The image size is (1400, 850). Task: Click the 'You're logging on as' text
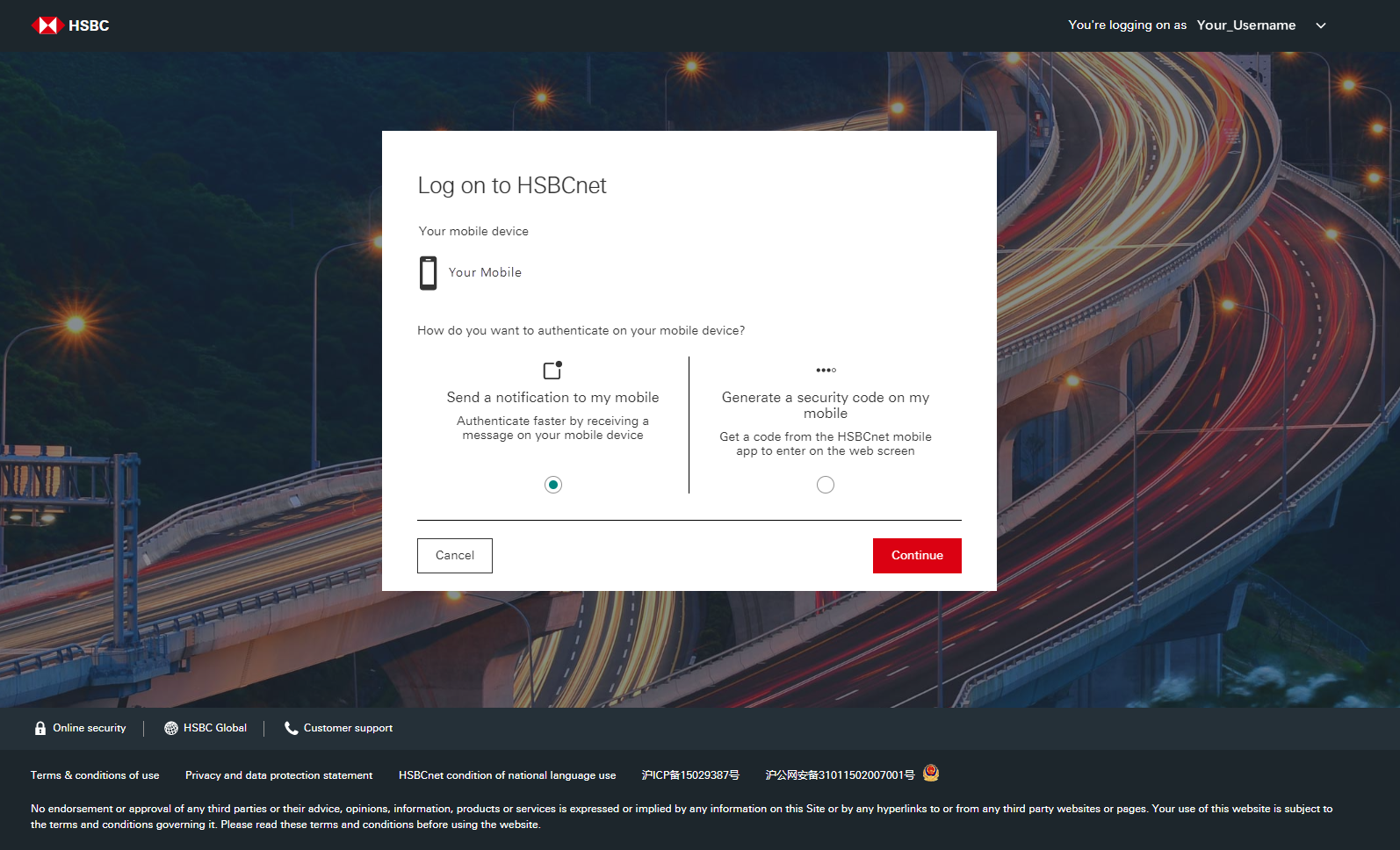click(1127, 25)
